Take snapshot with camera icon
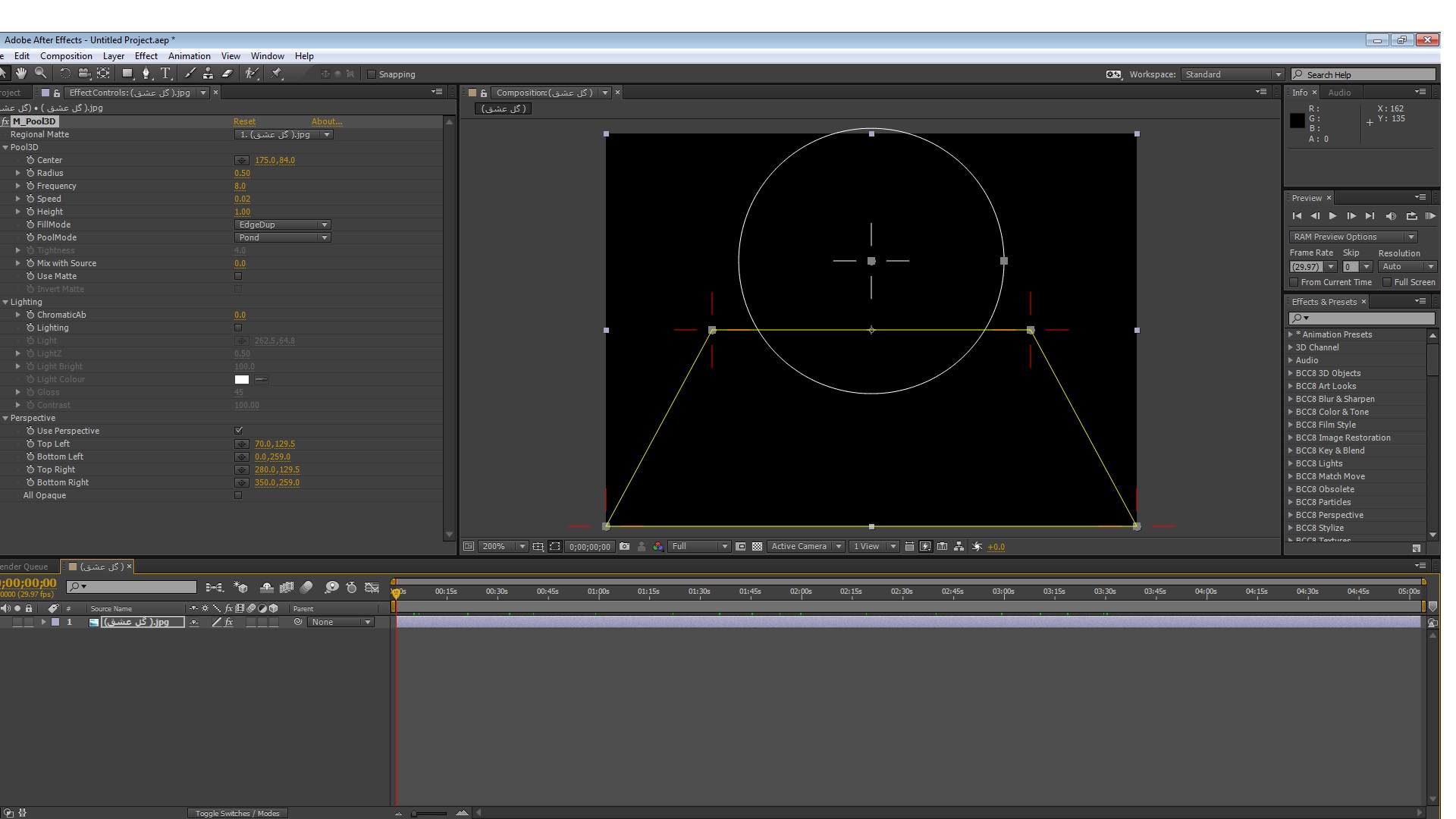Screen dimensions: 1456x819 pyautogui.click(x=624, y=546)
